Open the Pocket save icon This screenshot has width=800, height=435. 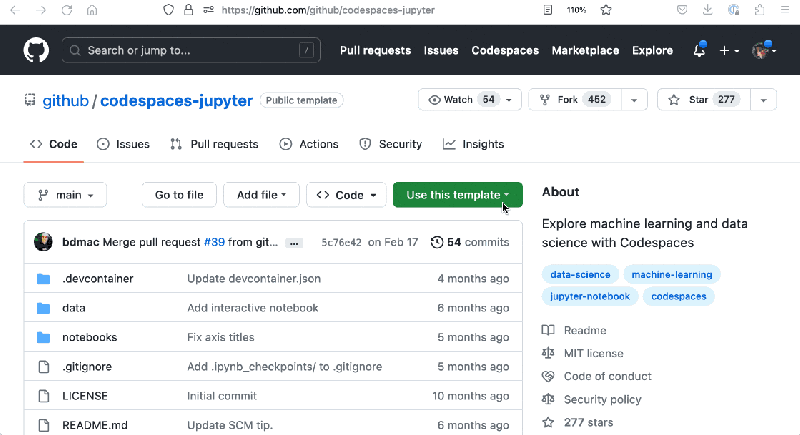(682, 10)
